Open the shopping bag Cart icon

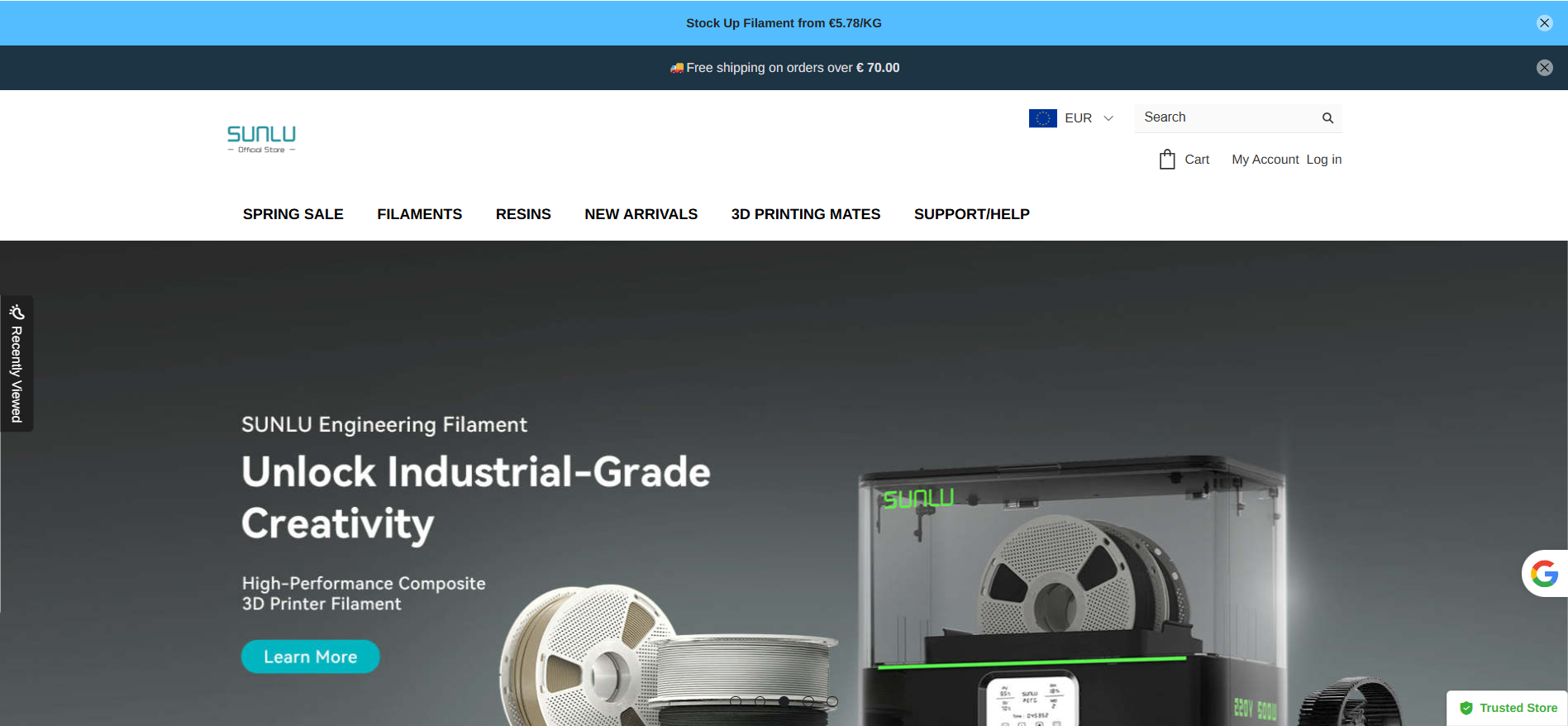[x=1167, y=159]
